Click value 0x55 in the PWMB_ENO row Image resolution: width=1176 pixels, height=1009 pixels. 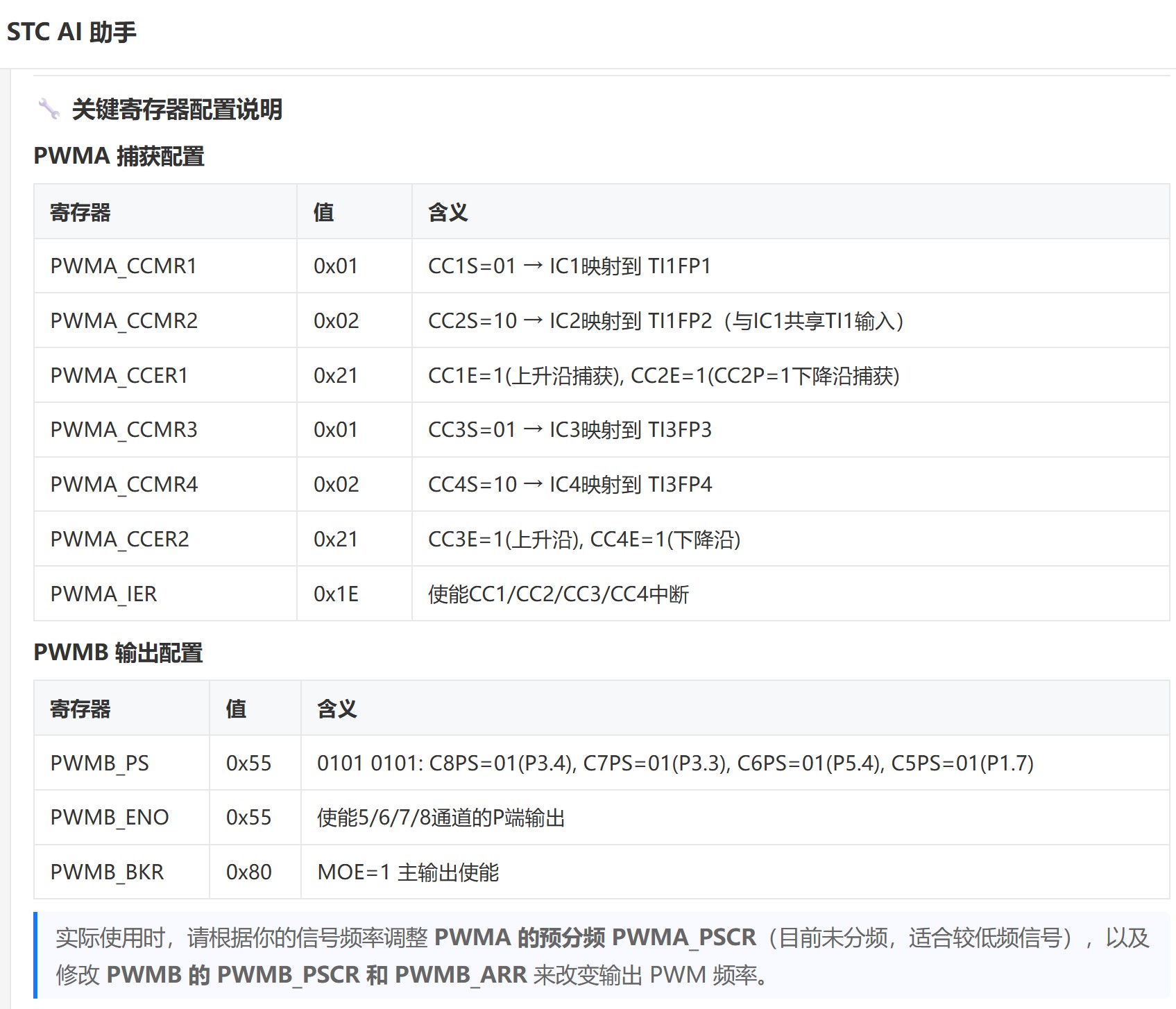coord(248,818)
